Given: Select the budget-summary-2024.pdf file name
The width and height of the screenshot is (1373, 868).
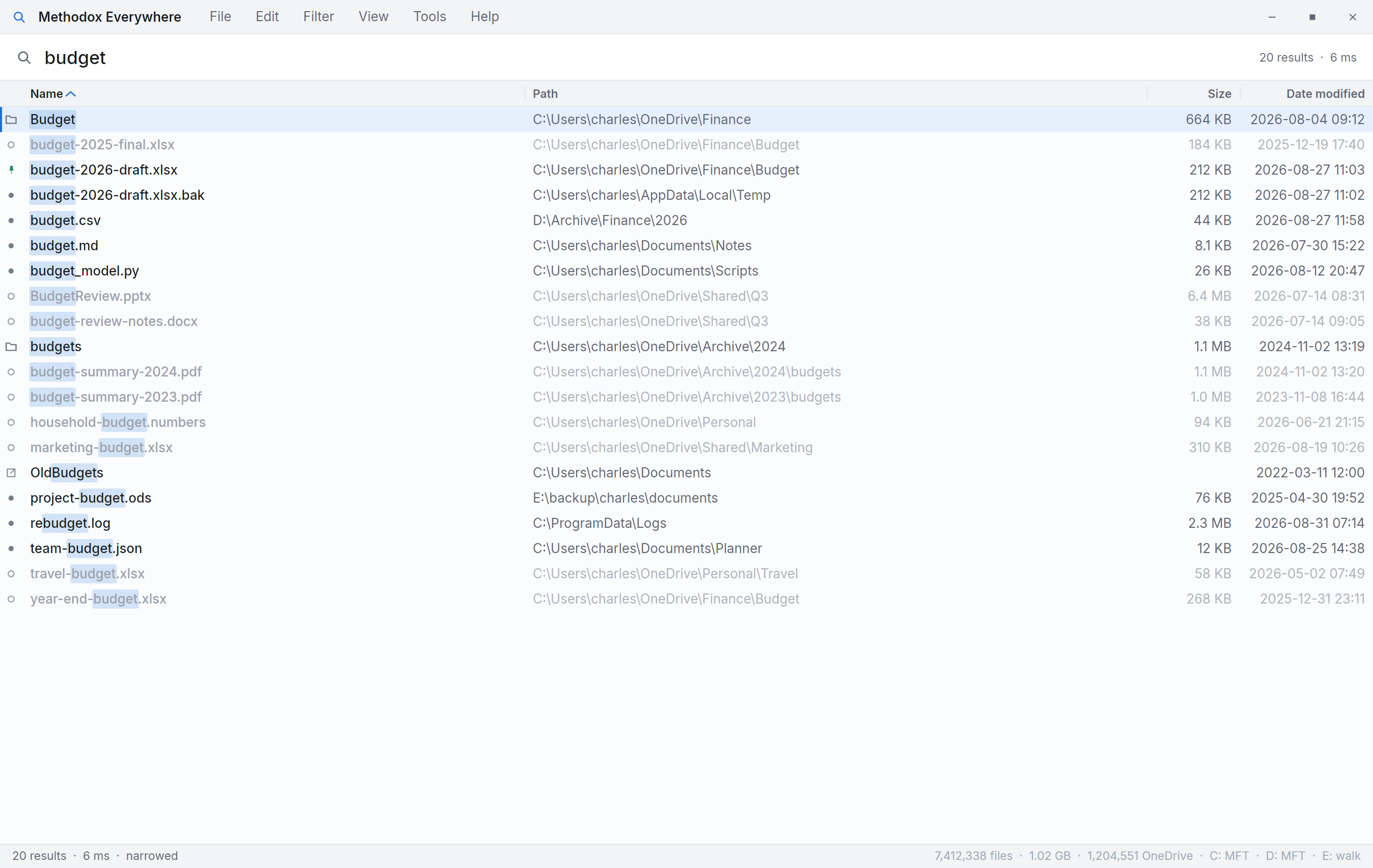Looking at the screenshot, I should (x=116, y=372).
